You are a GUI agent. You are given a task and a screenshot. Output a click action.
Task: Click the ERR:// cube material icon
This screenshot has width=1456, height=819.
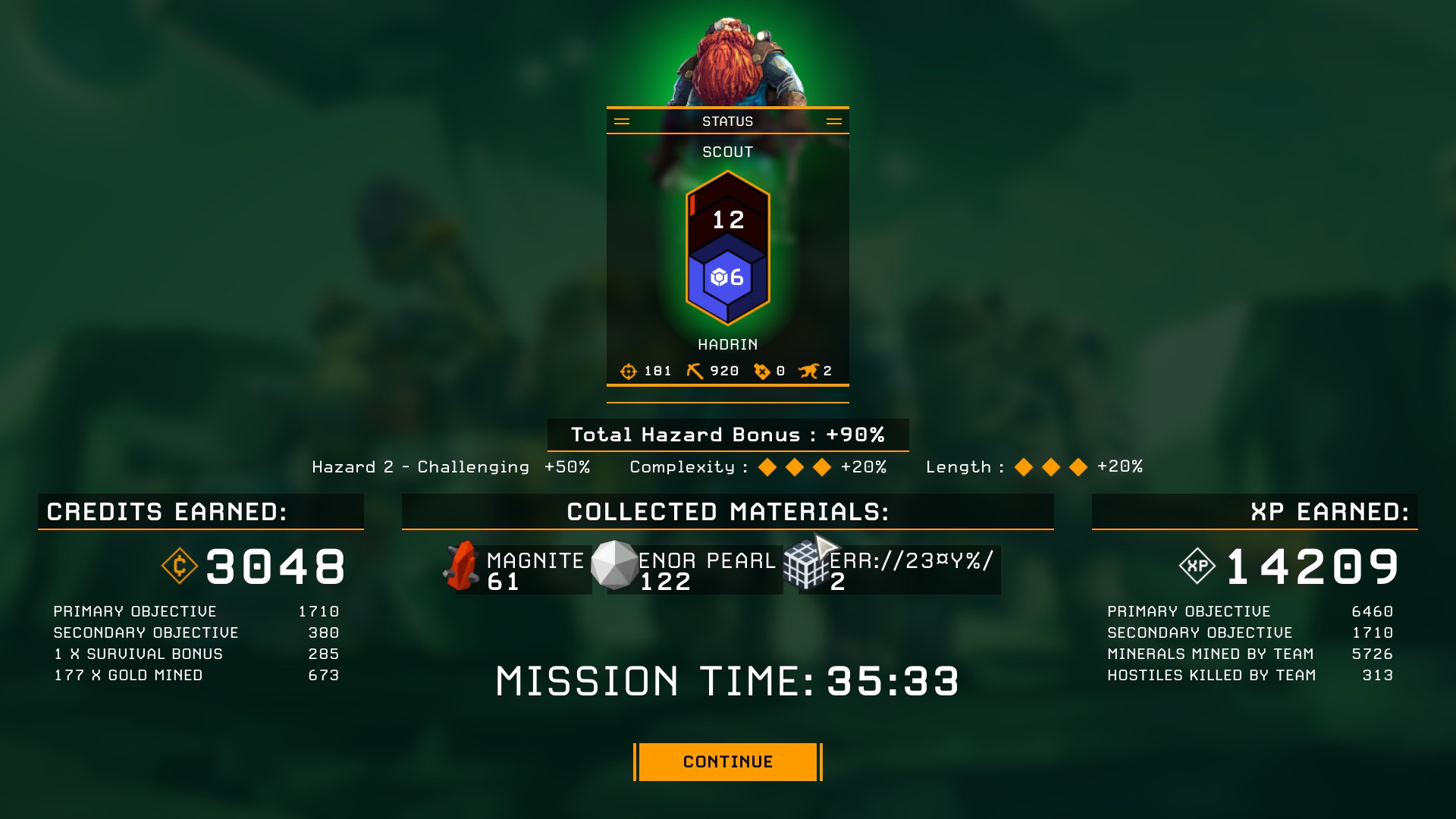click(x=806, y=566)
